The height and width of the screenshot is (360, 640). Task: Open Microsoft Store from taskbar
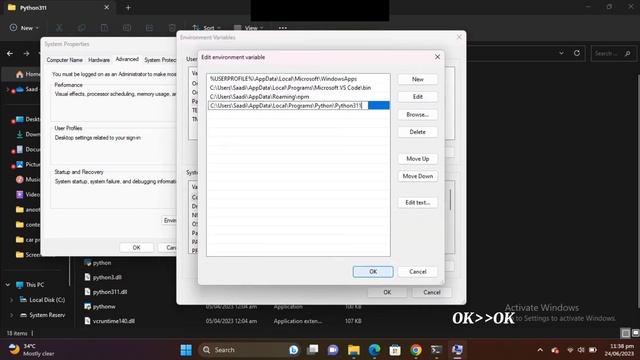[x=395, y=350]
